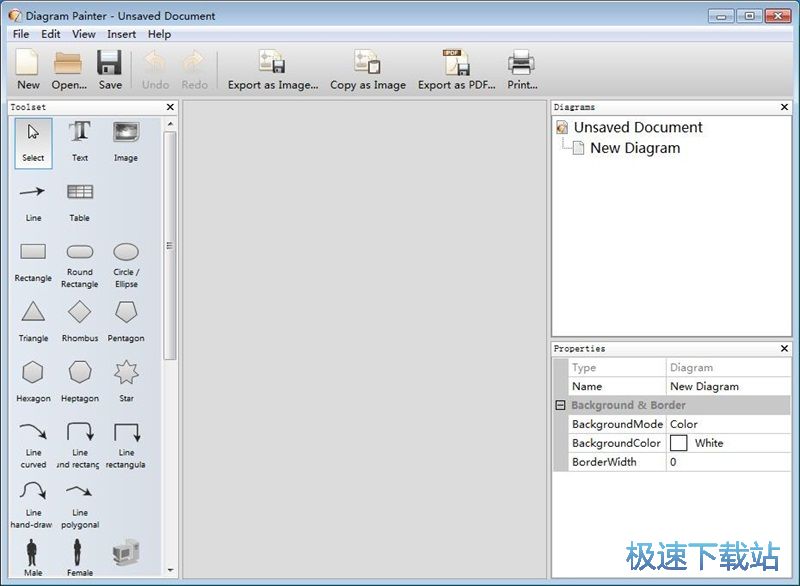Click Export as PDF... button
800x586 pixels.
pos(456,70)
